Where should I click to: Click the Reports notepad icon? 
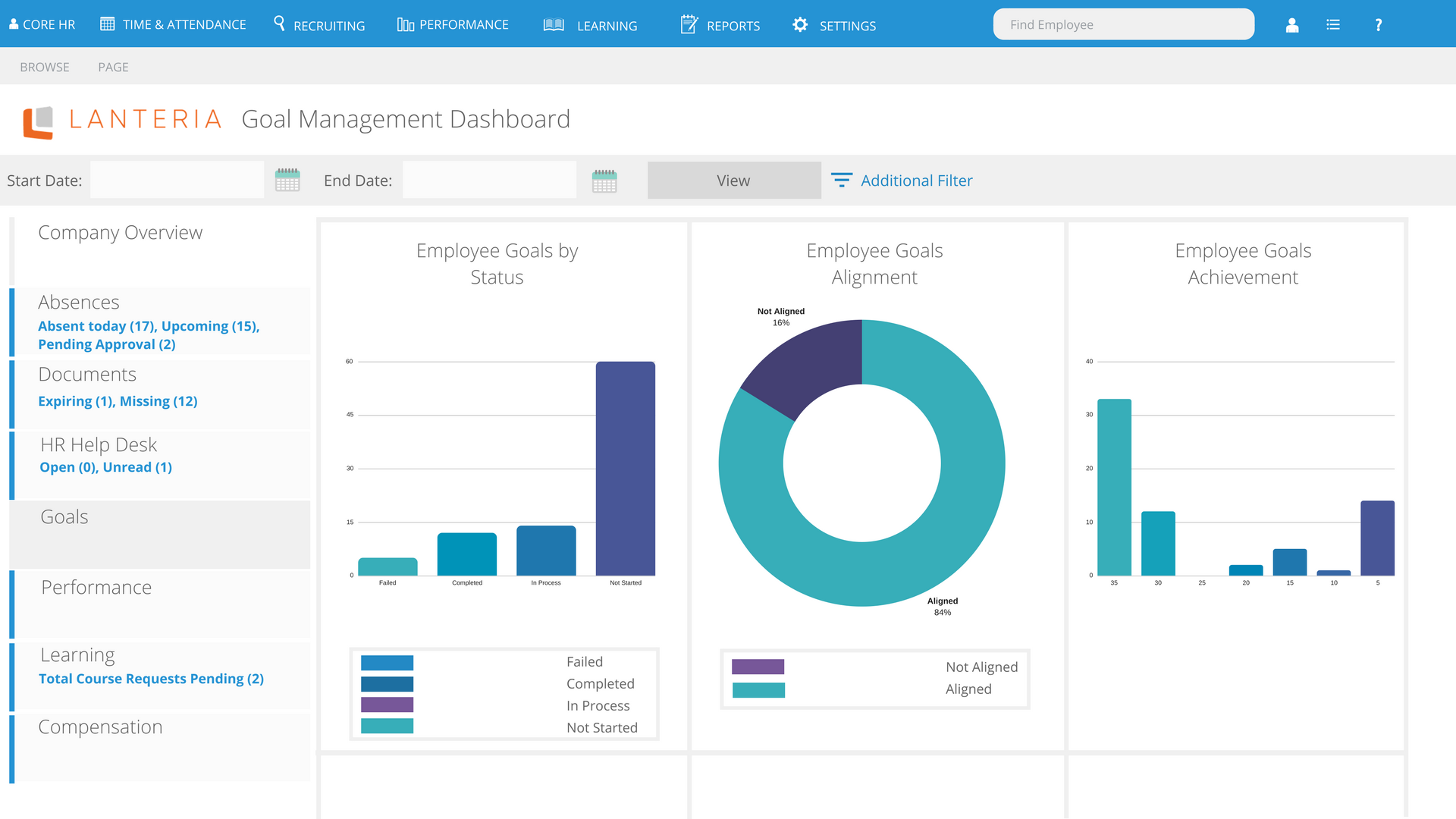click(689, 24)
